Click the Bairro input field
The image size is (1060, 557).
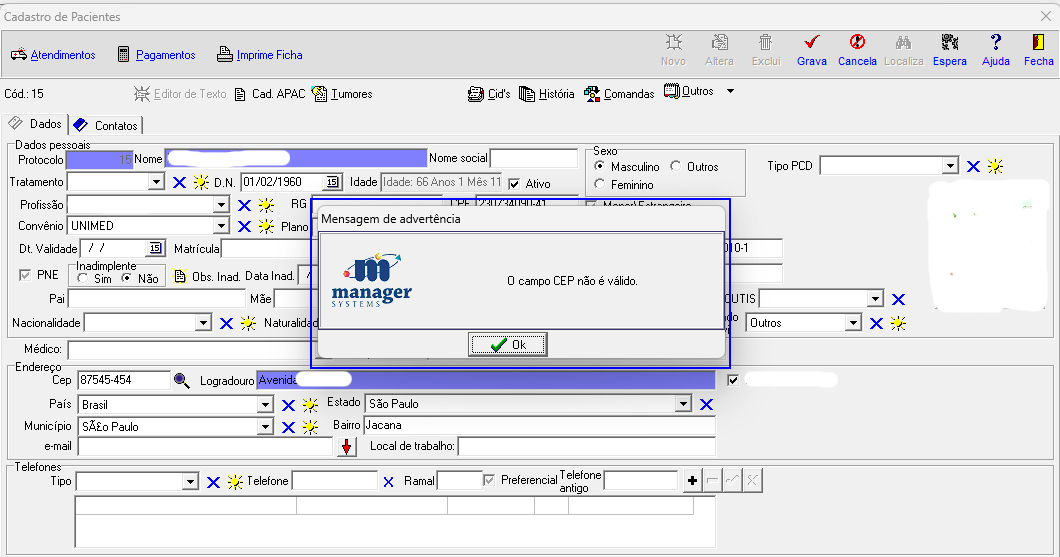(539, 425)
